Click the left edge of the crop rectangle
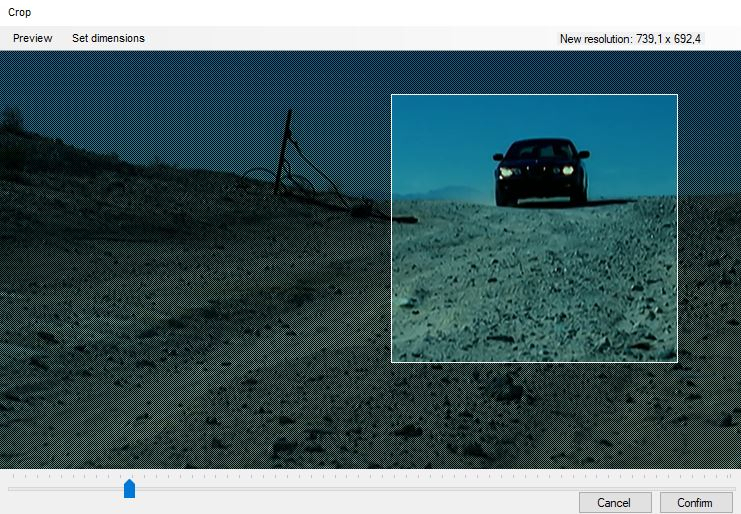 (x=392, y=229)
